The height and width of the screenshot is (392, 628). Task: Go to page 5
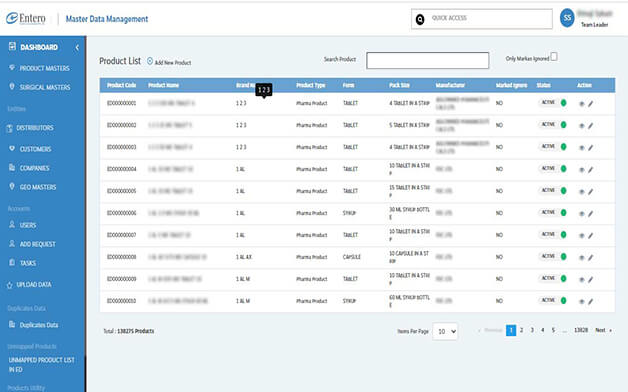[553, 330]
